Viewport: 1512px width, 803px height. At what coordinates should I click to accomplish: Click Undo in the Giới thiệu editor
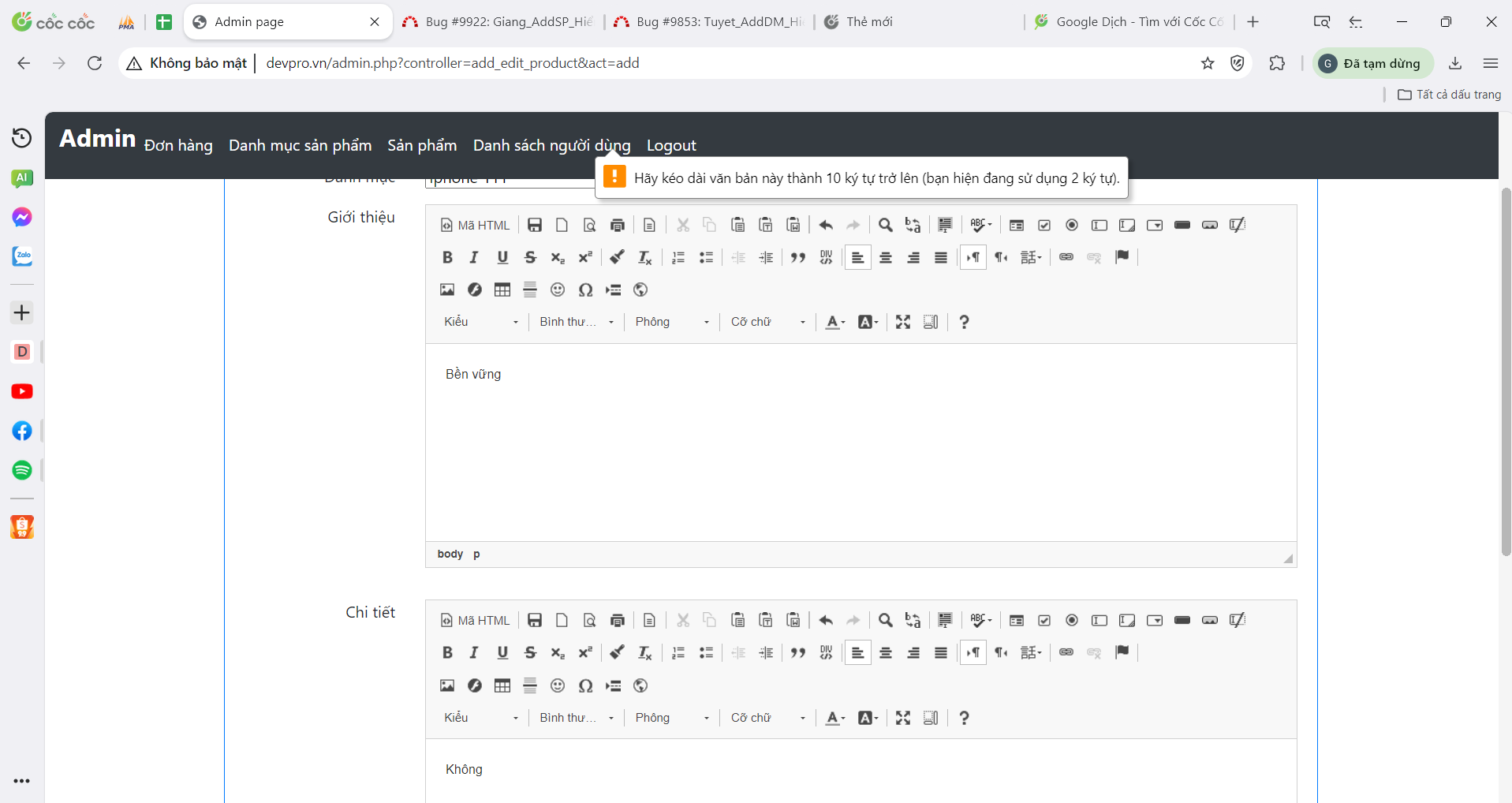pos(826,225)
